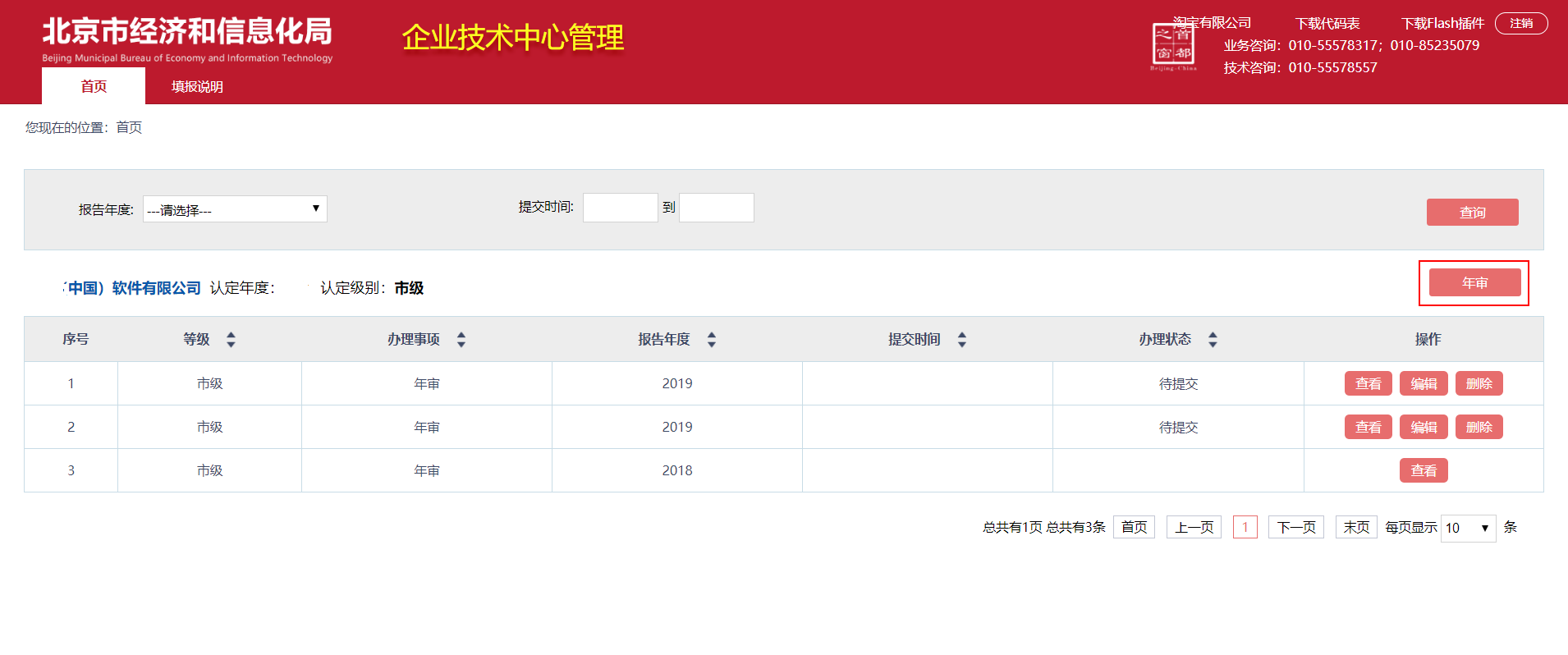Screen dimensions: 1568x655
Task: Switch to the 填报说明 tab
Action: 197,86
